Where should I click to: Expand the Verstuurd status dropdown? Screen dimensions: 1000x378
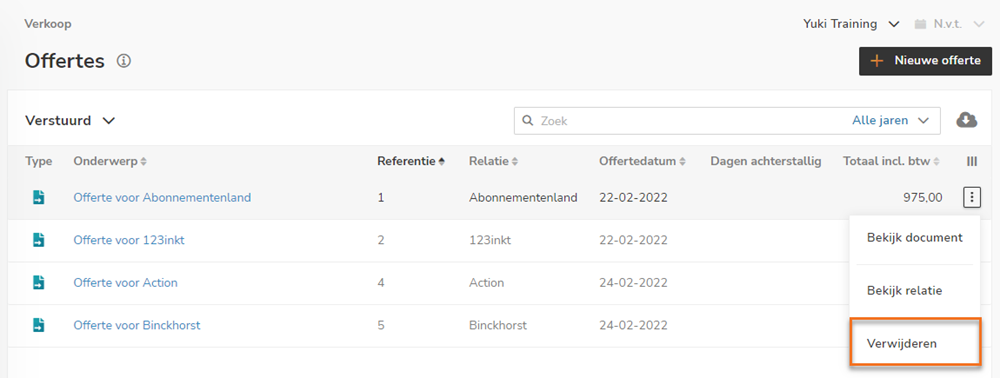coord(70,120)
